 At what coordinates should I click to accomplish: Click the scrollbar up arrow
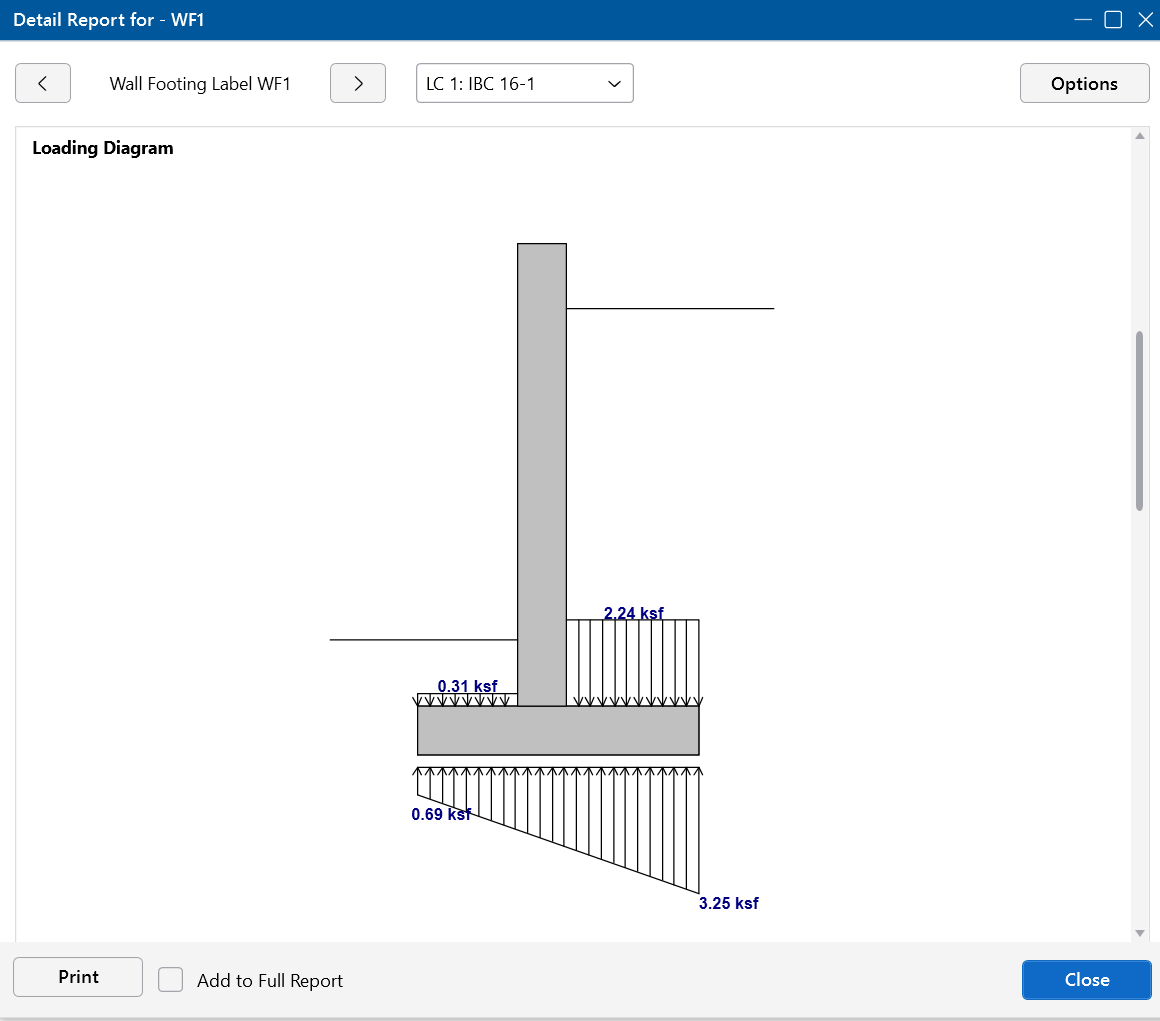[x=1139, y=136]
